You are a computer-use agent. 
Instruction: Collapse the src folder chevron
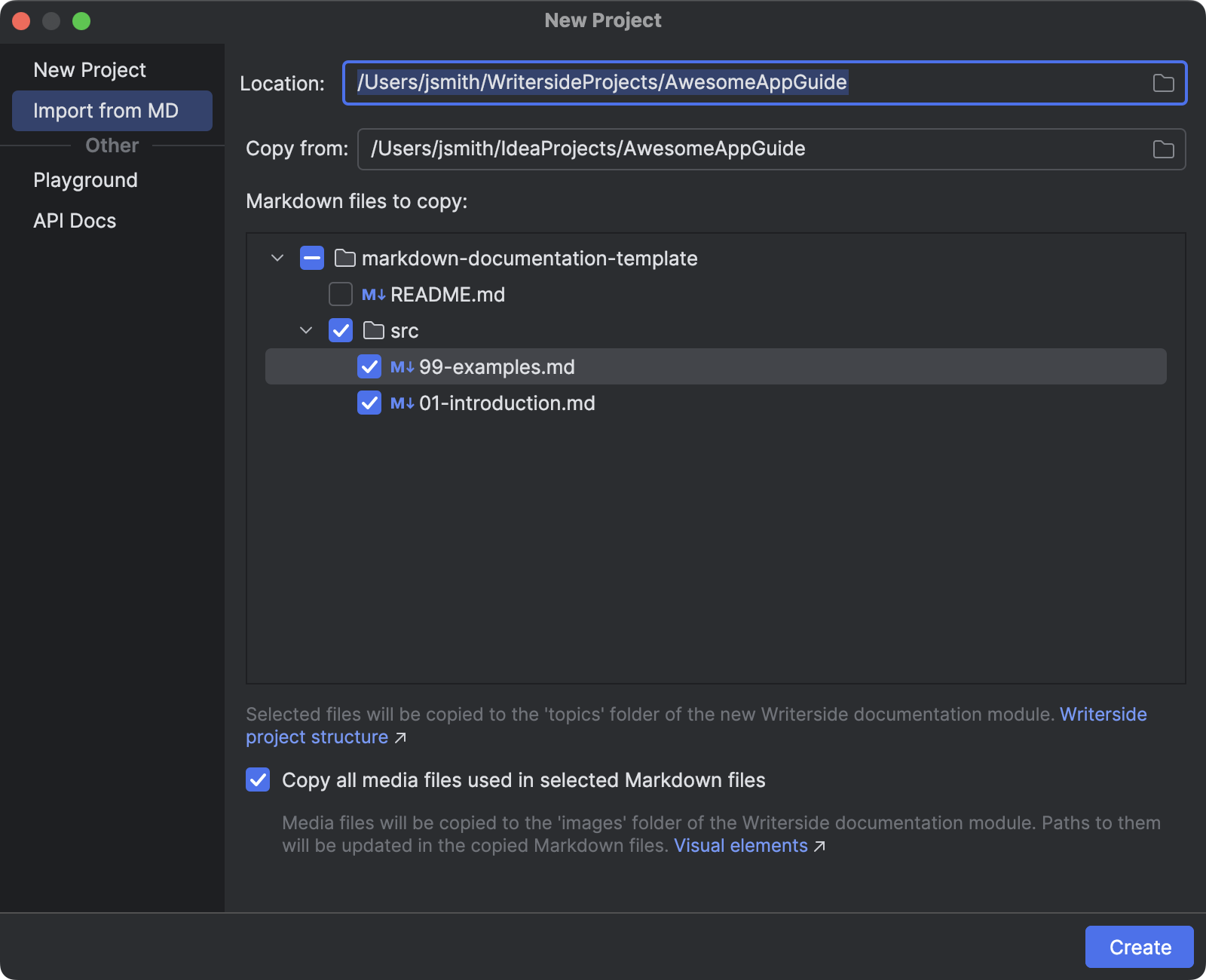tap(306, 331)
